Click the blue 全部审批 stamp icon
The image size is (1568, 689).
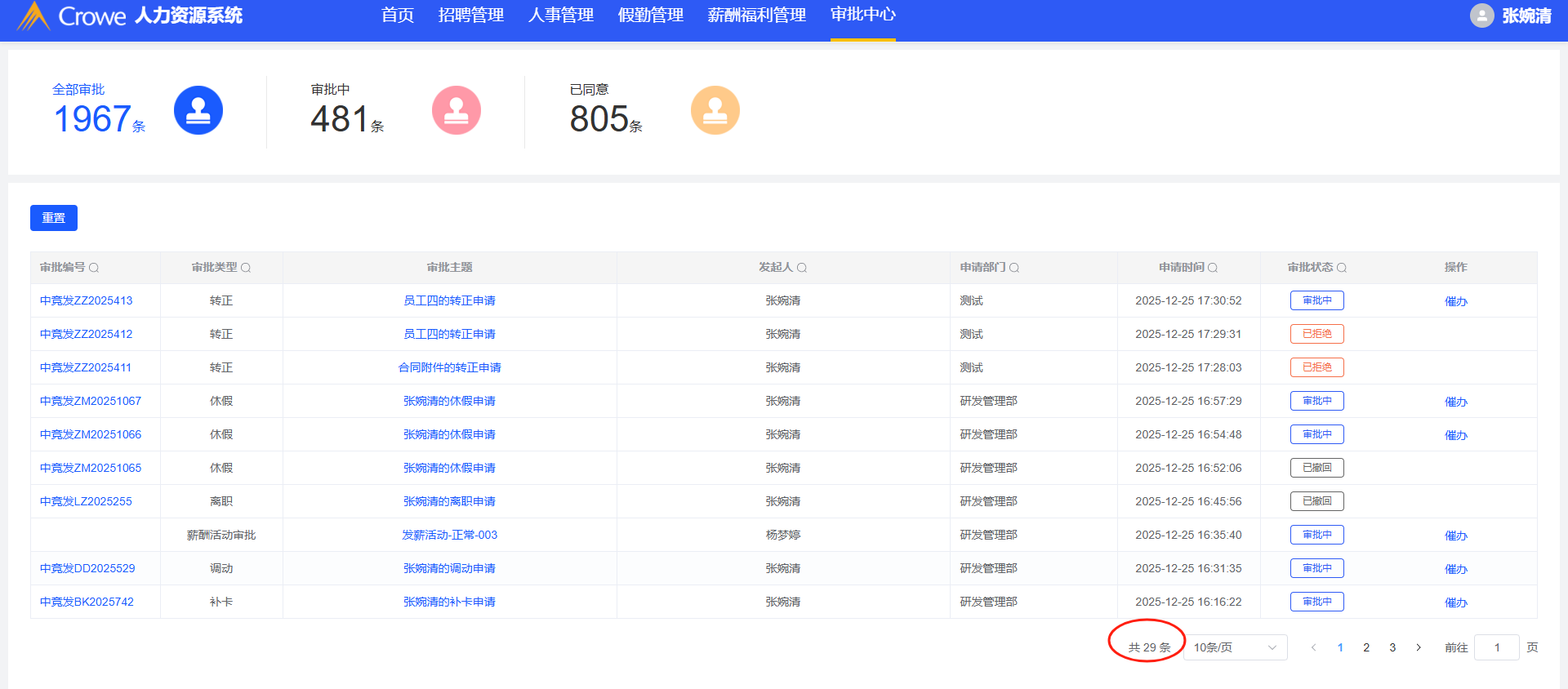(198, 110)
